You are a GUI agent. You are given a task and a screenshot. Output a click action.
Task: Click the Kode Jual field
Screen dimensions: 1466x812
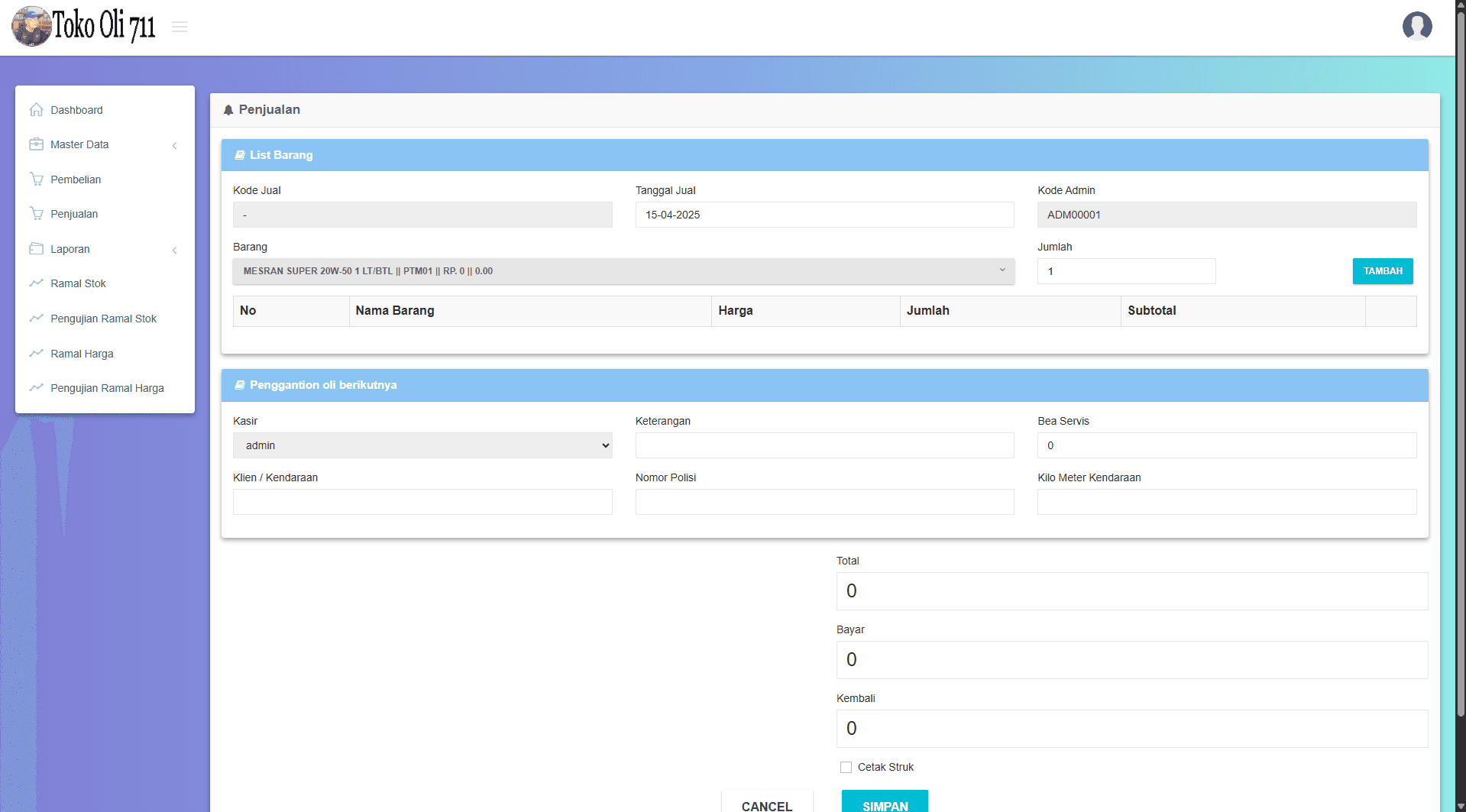(422, 215)
